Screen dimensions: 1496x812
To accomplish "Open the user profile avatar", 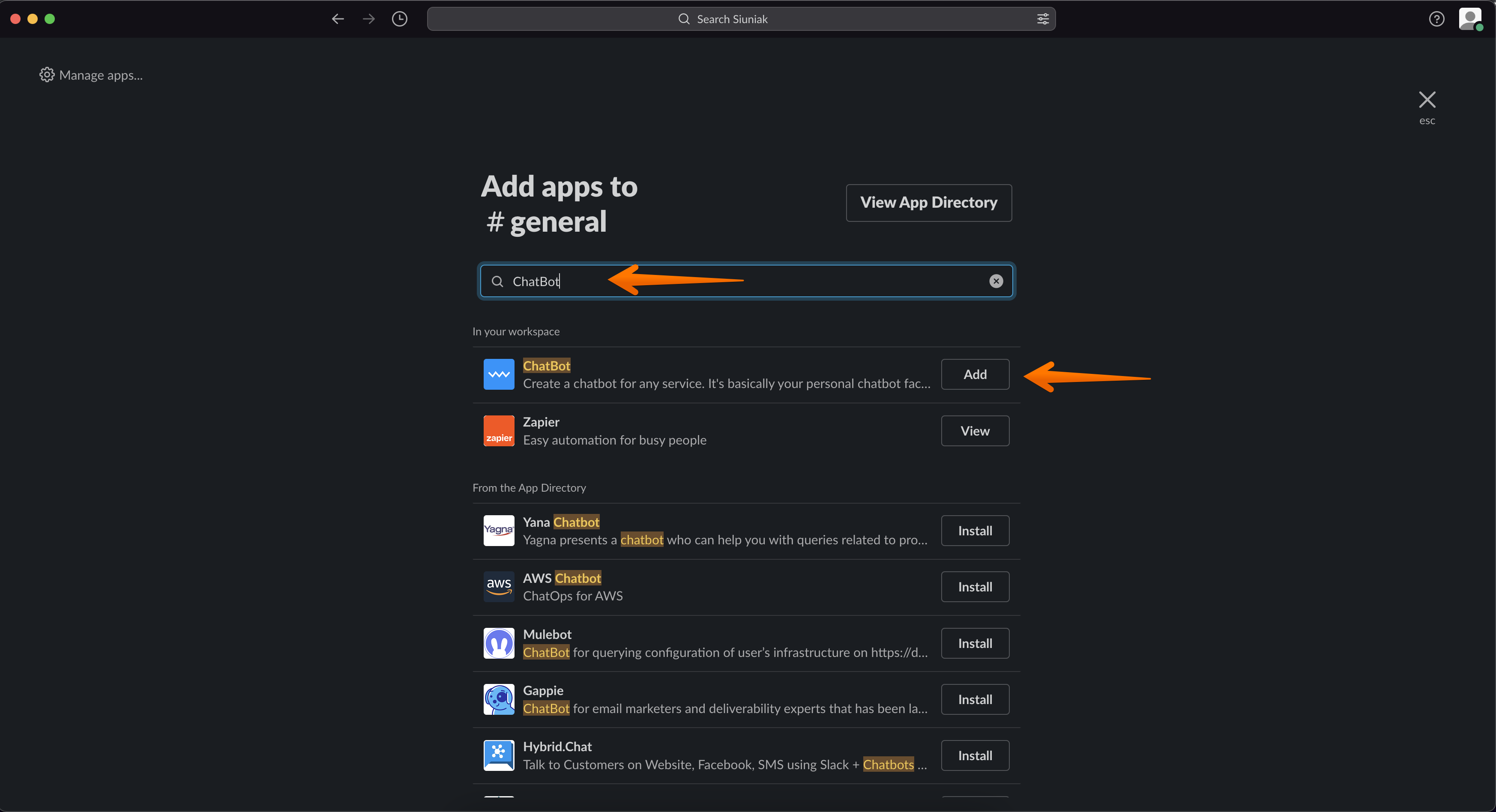I will pyautogui.click(x=1470, y=18).
